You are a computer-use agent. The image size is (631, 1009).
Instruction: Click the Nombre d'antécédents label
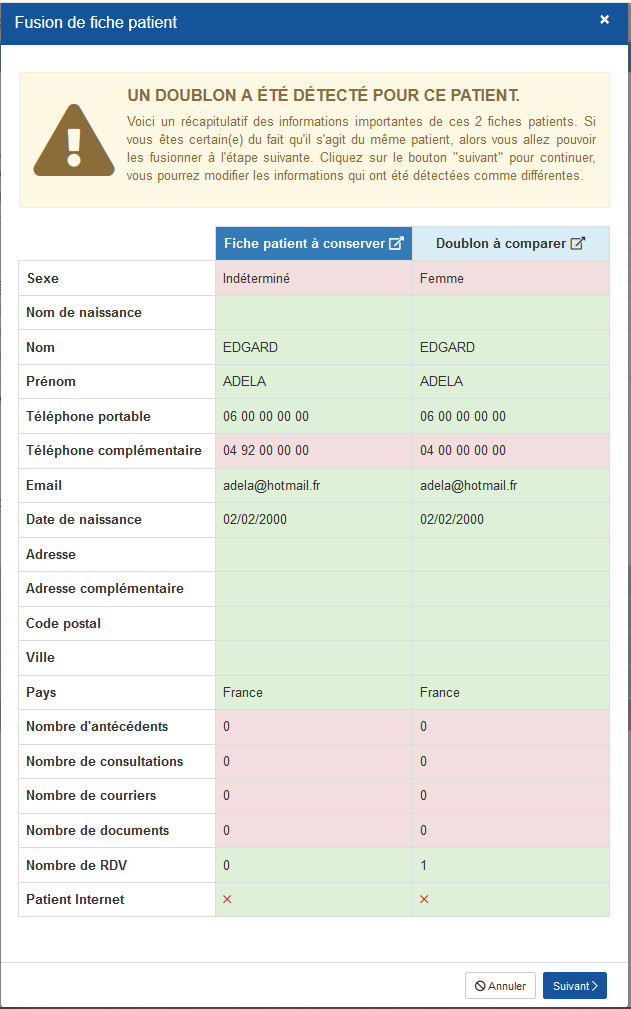(x=97, y=727)
